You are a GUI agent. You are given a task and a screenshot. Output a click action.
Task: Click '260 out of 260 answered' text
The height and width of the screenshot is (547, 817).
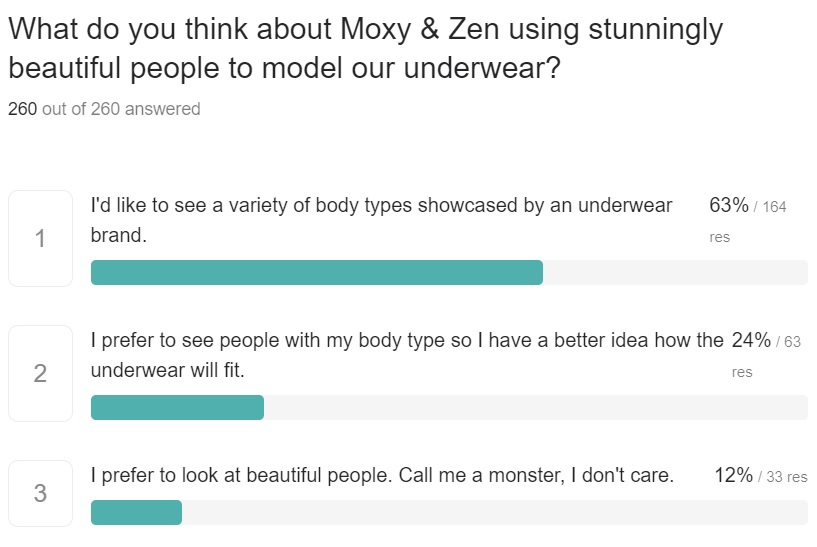tap(104, 109)
